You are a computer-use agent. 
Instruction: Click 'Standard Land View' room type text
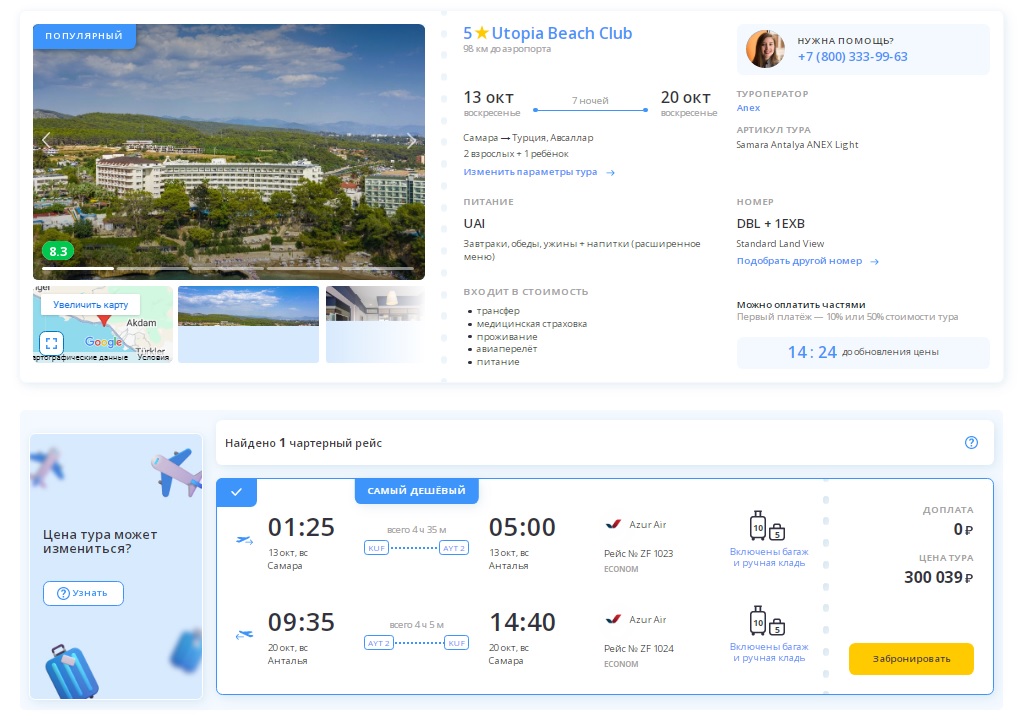[x=780, y=244]
